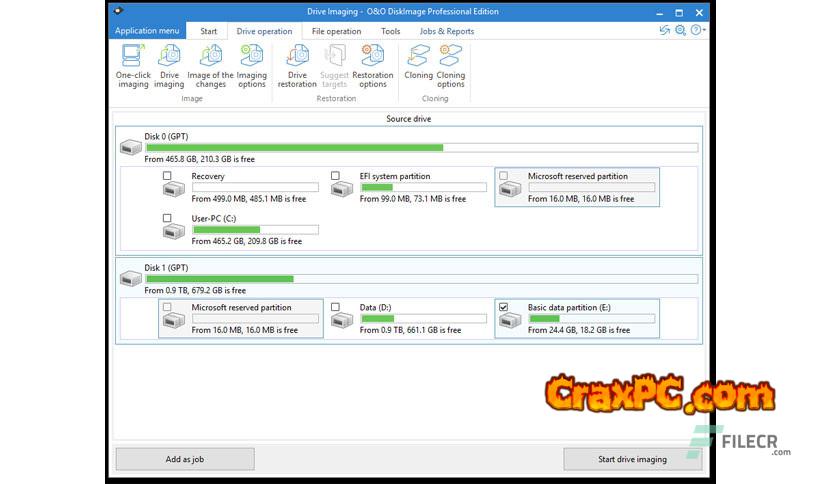Click the Disk 1 usage bar
836x484 pixels.
421,279
